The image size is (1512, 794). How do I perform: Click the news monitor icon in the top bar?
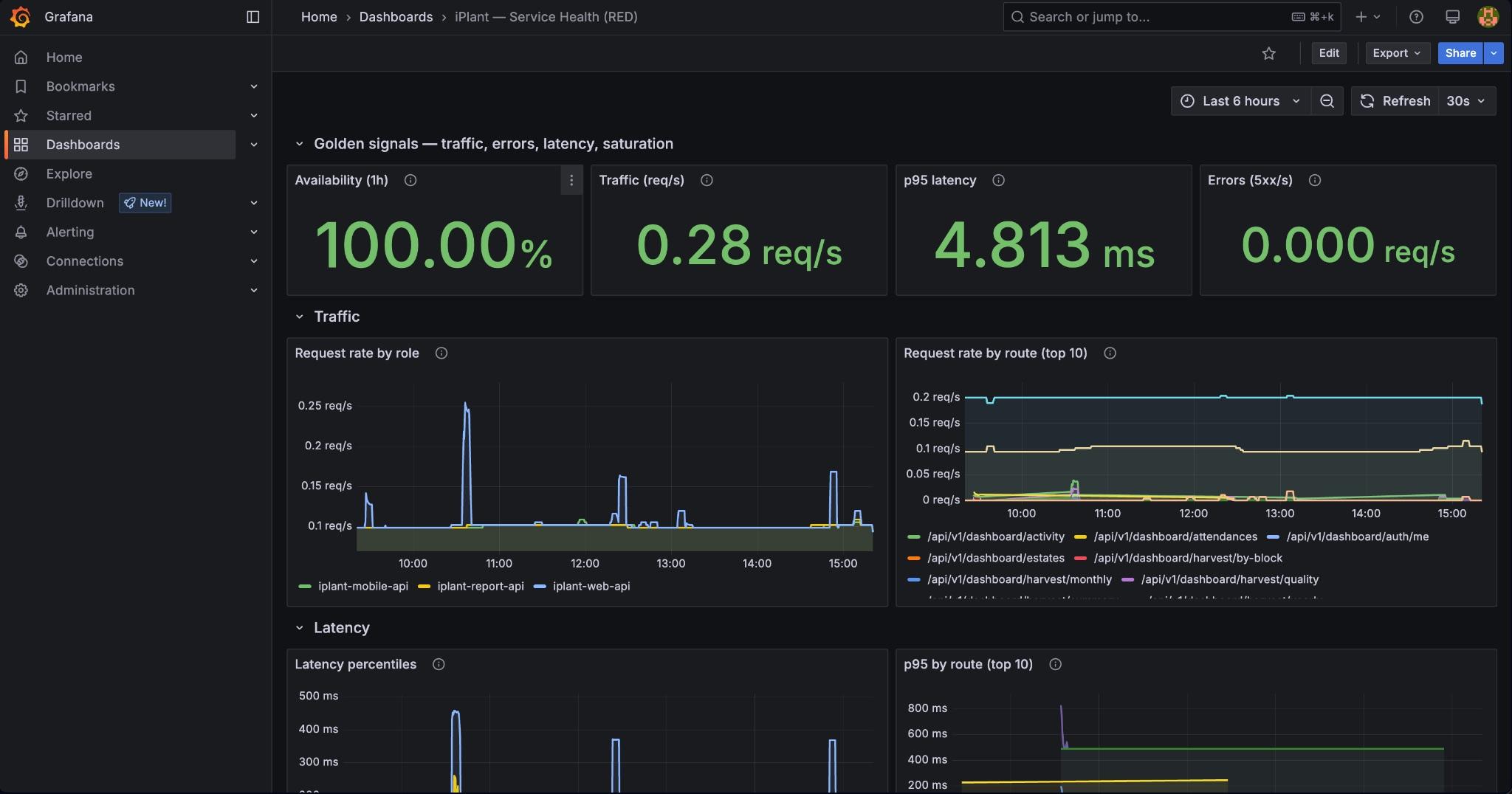1452,17
